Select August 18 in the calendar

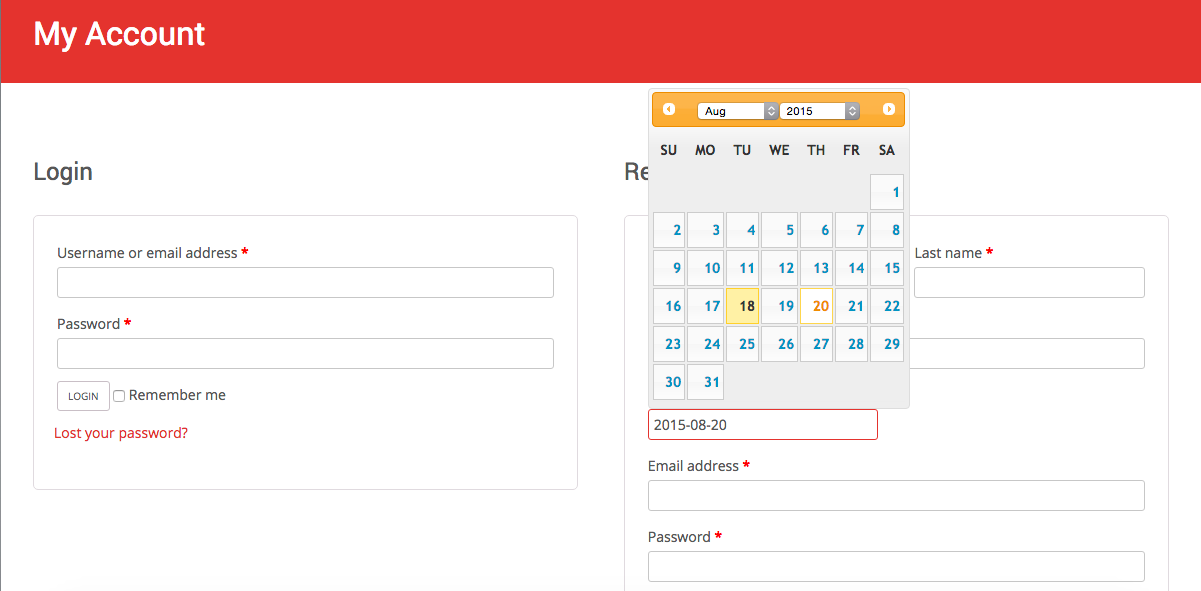[x=742, y=306]
